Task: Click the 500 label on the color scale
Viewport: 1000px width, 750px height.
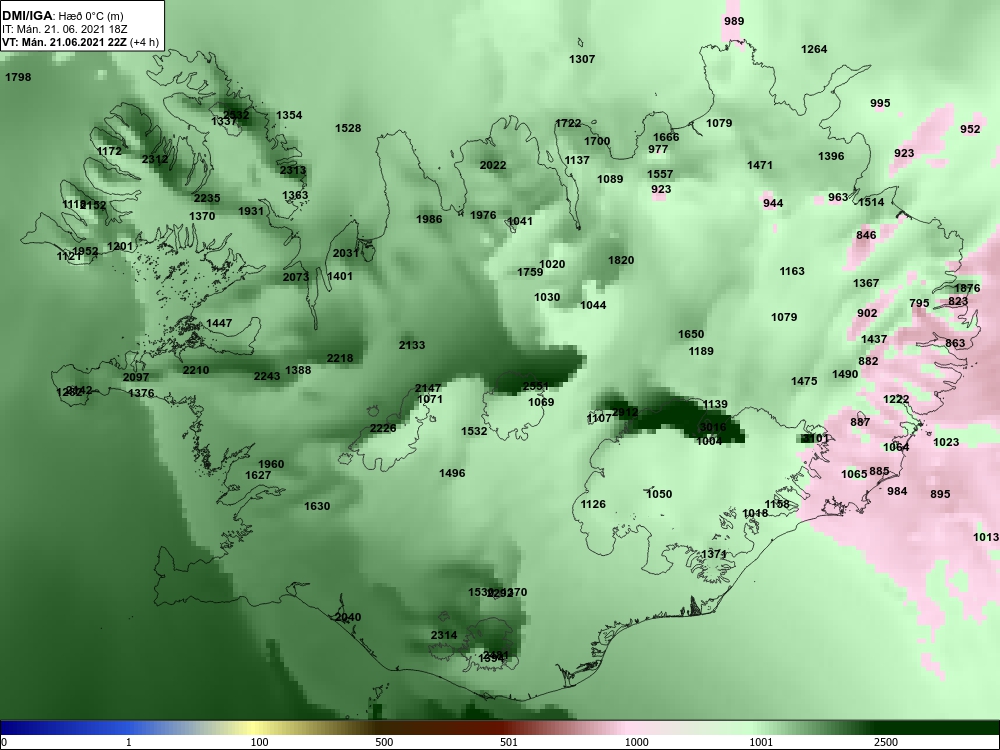Action: pyautogui.click(x=384, y=742)
